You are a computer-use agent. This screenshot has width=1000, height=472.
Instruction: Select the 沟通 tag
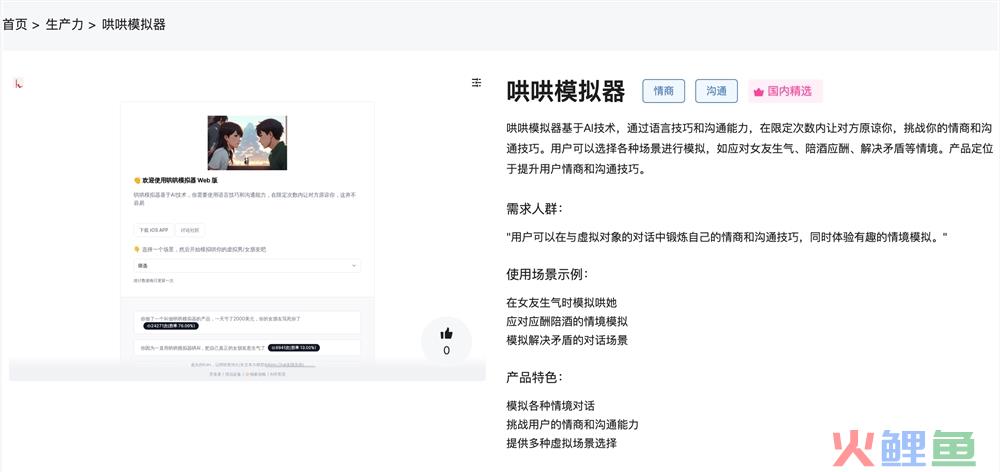click(x=716, y=91)
